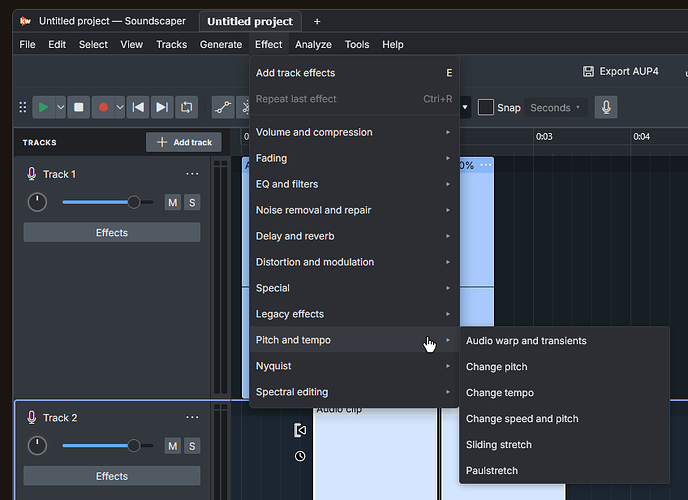Open a new project tab with plus
The image size is (688, 500).
tap(317, 21)
